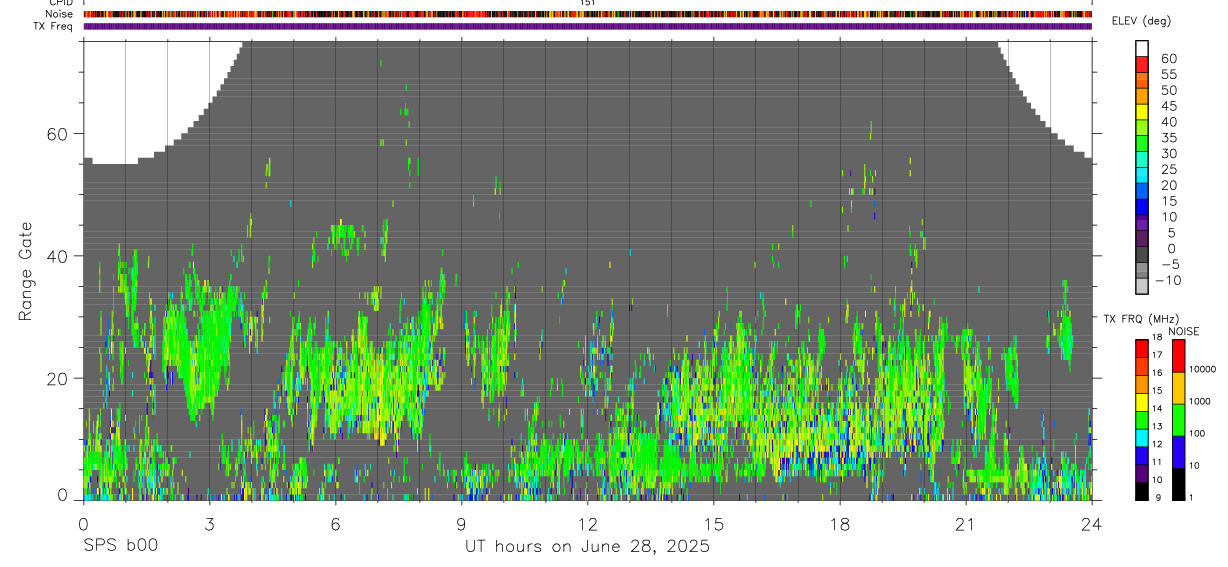Click the green 13-14 MHz swatch in TX FRQ legend
Screen dimensions: 1228x567
tap(1142, 419)
